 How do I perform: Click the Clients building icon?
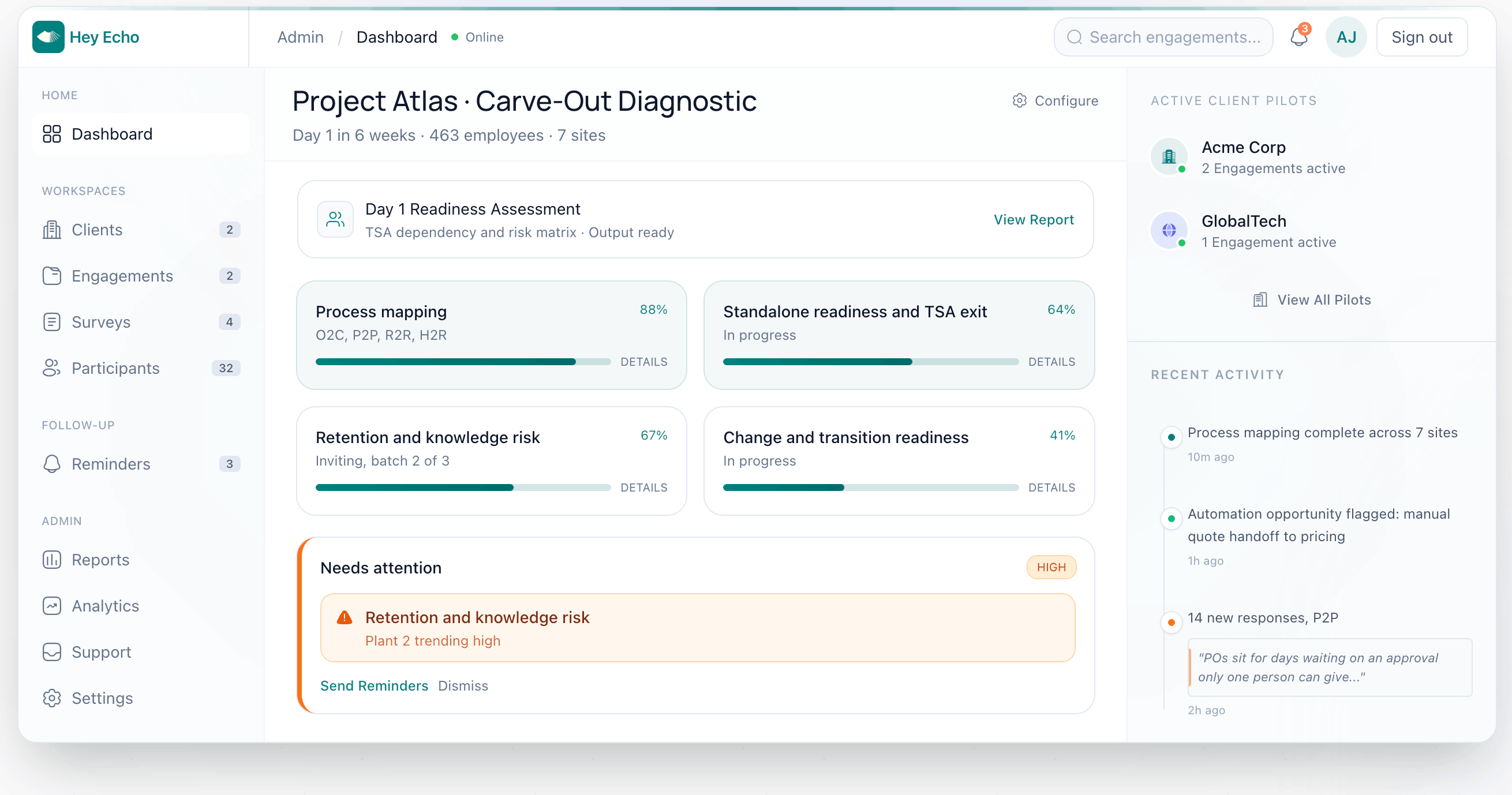click(52, 230)
